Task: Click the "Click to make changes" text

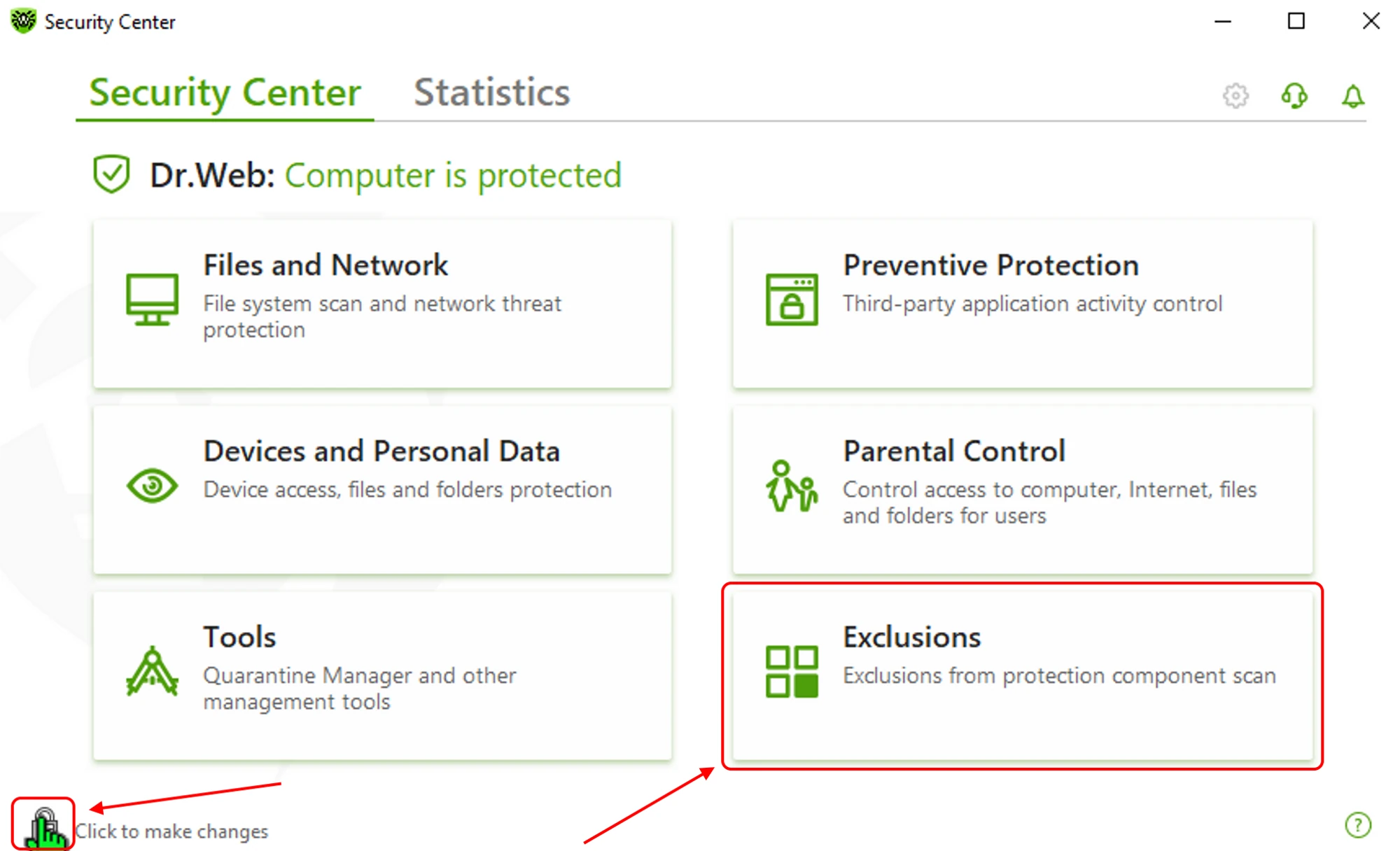Action: coord(171,831)
